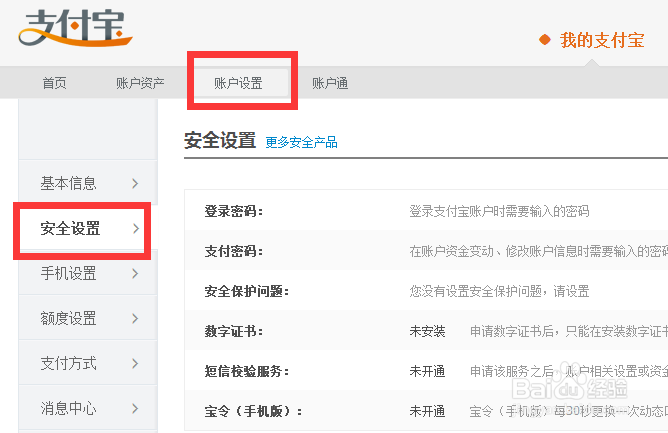The image size is (668, 433).
Task: Click the 登录密码 row label
Action: click(x=233, y=211)
